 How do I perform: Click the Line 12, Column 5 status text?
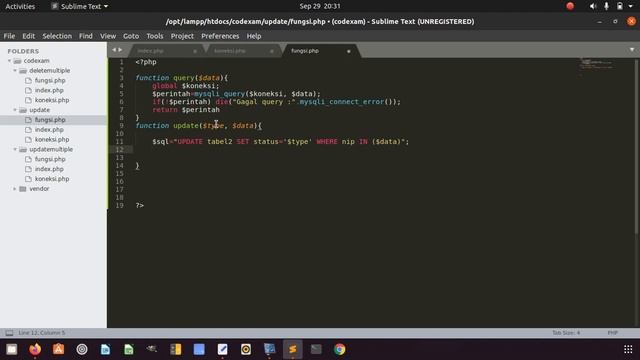42,333
